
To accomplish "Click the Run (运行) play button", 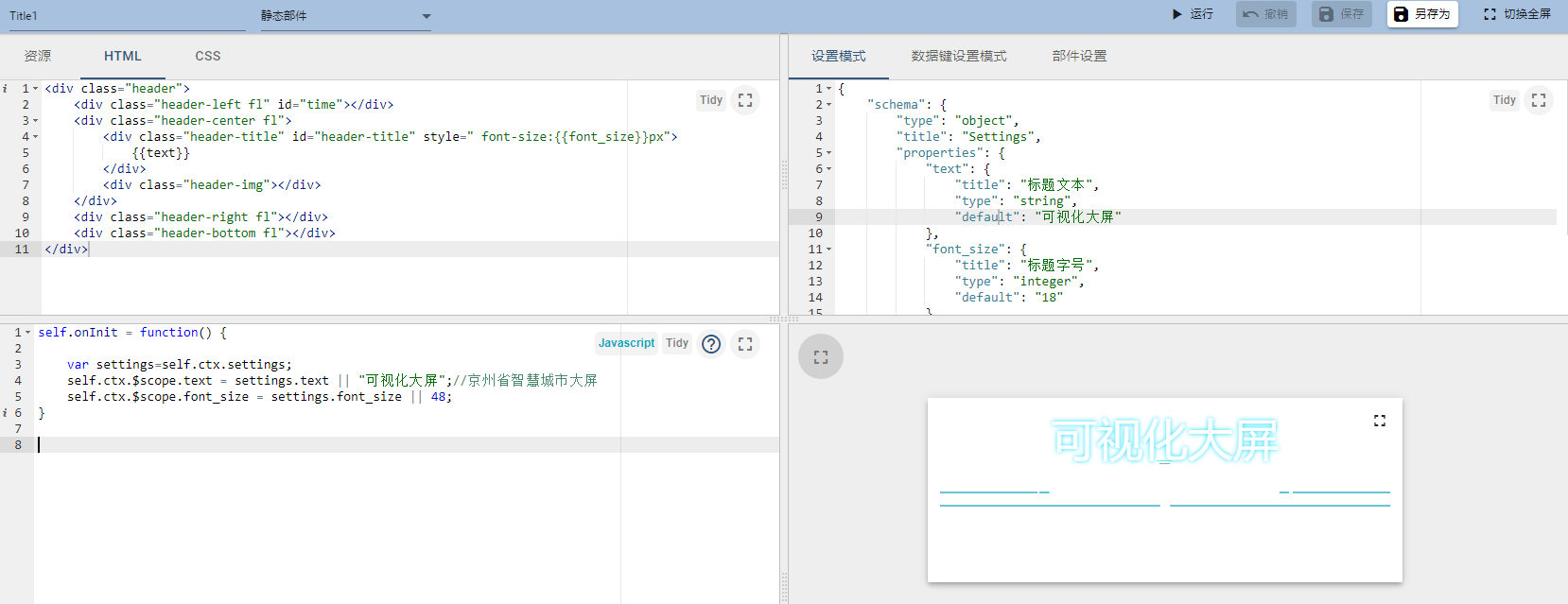I will click(x=1192, y=14).
